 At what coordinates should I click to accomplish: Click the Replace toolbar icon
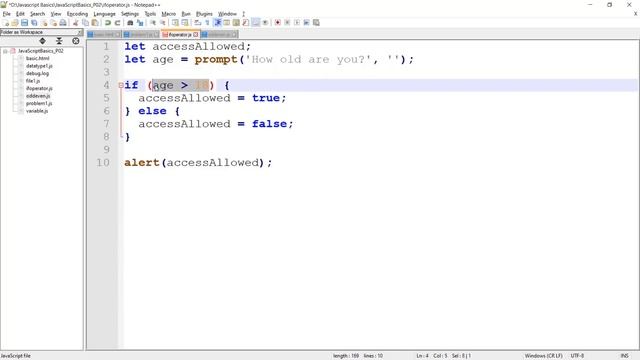point(140,22)
